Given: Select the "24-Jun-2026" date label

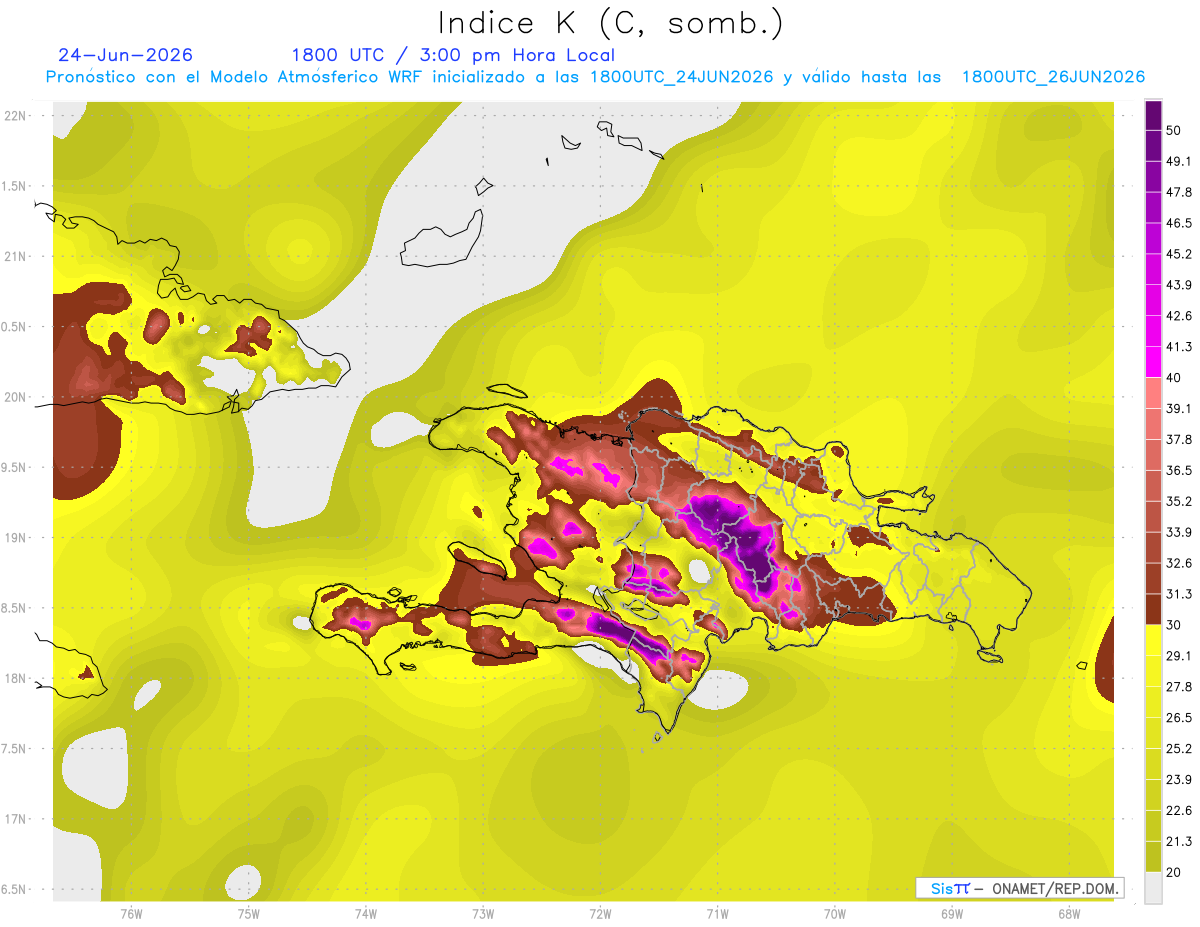Looking at the screenshot, I should (x=126, y=55).
